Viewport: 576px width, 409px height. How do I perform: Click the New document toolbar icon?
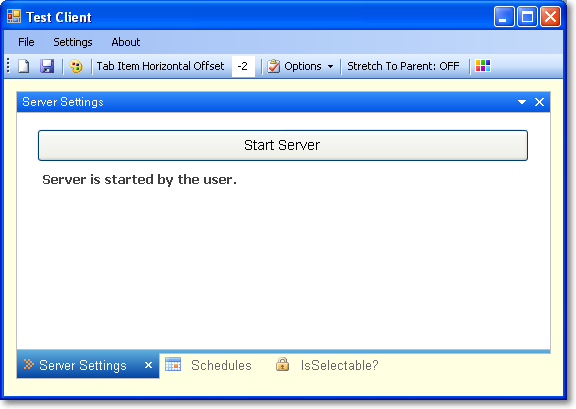click(24, 66)
